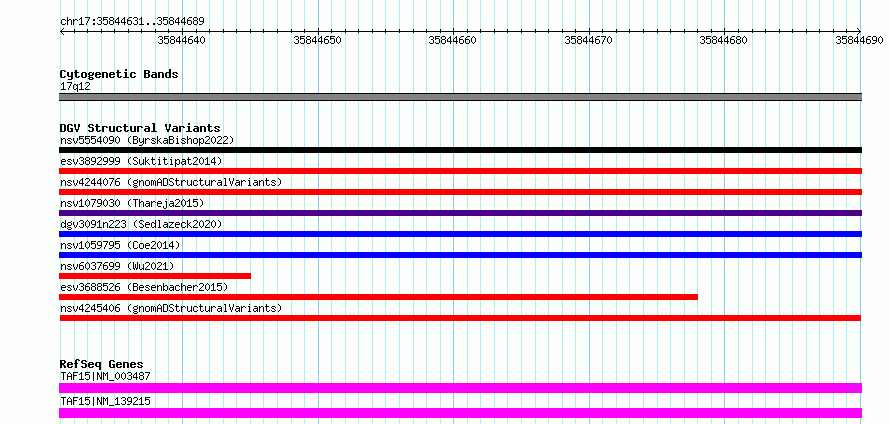This screenshot has width=890, height=424.
Task: Click the red esv3892999 variant bar
Action: coord(460,171)
